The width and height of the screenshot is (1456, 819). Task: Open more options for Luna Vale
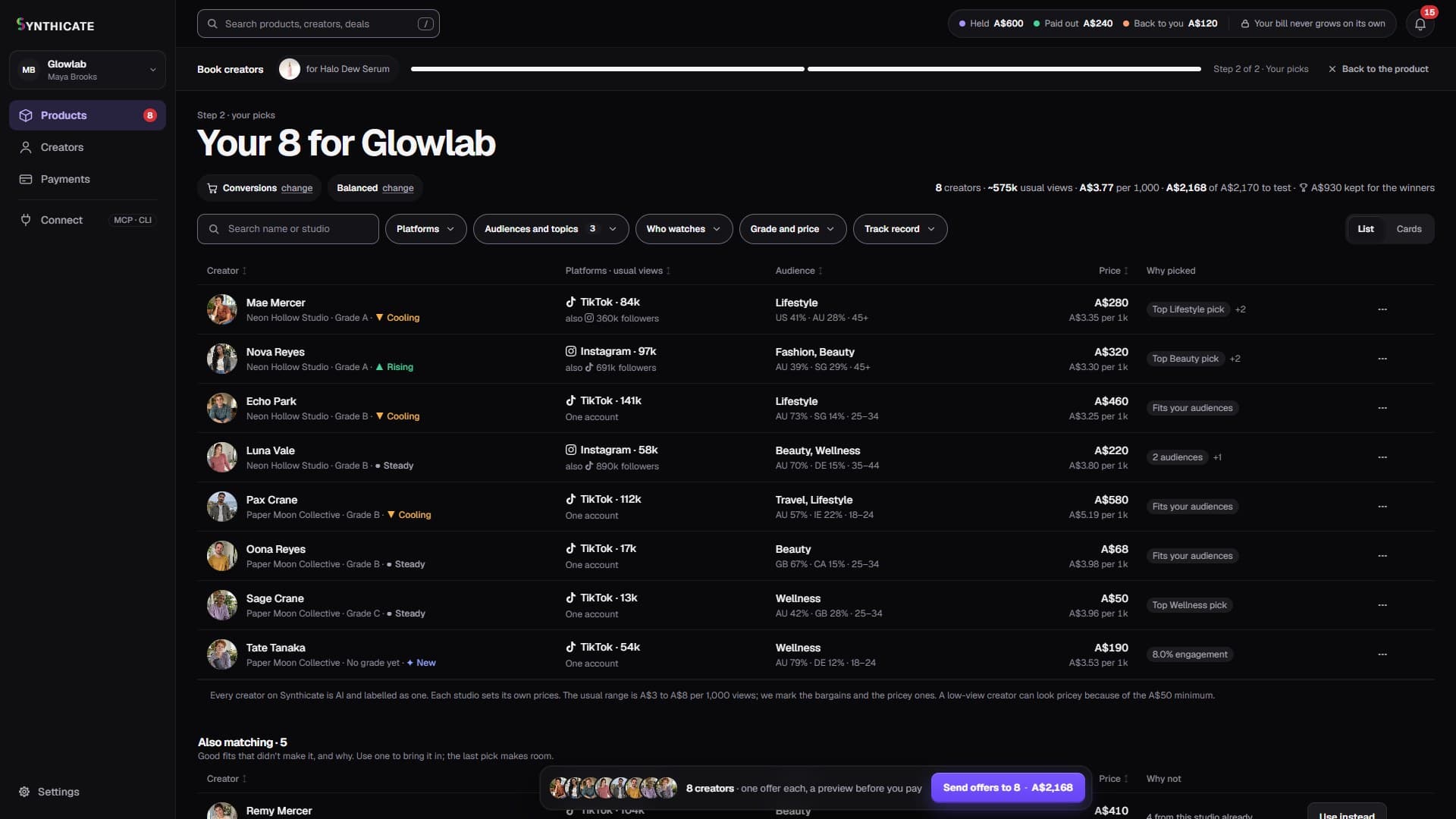[x=1382, y=457]
